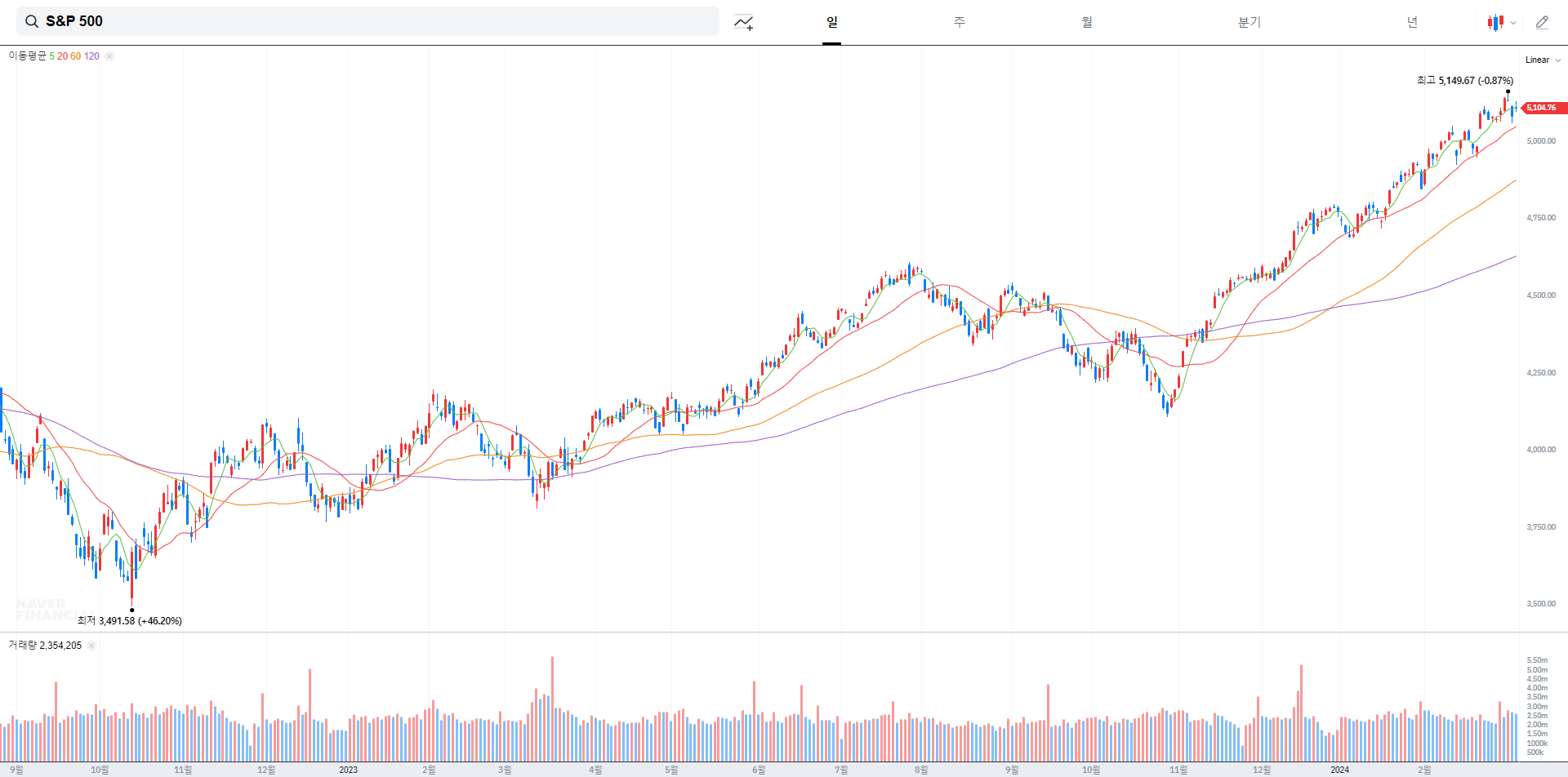Click the 이동평균 indicator label
This screenshot has width=1568, height=777.
point(28,56)
